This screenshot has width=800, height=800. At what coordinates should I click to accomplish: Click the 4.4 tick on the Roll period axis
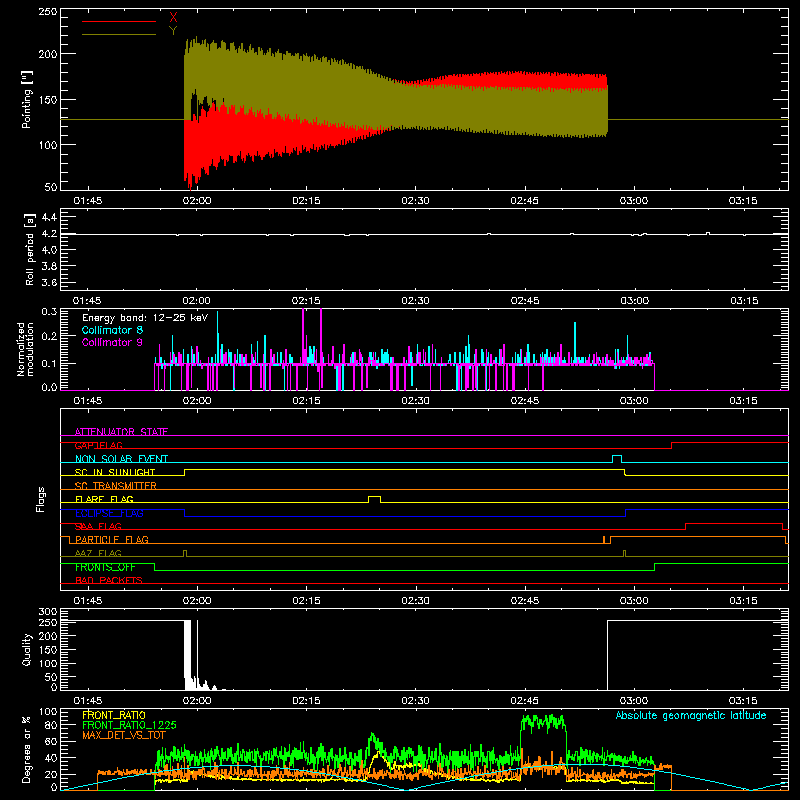coord(49,217)
